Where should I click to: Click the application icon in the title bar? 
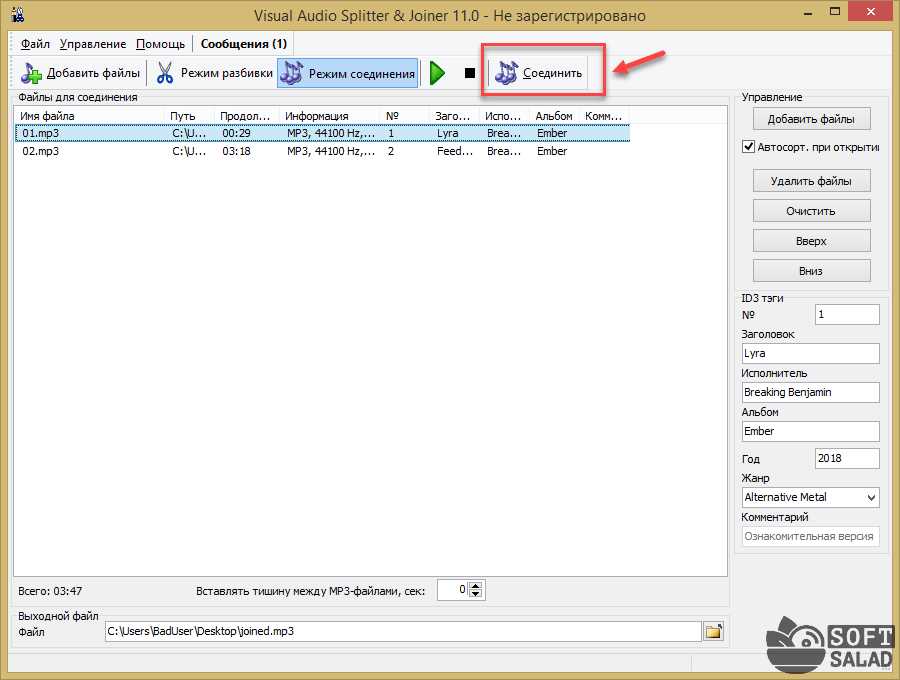tap(18, 14)
